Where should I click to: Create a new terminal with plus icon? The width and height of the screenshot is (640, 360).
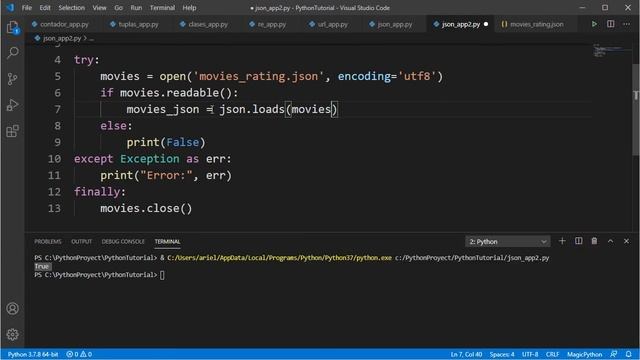pyautogui.click(x=562, y=241)
